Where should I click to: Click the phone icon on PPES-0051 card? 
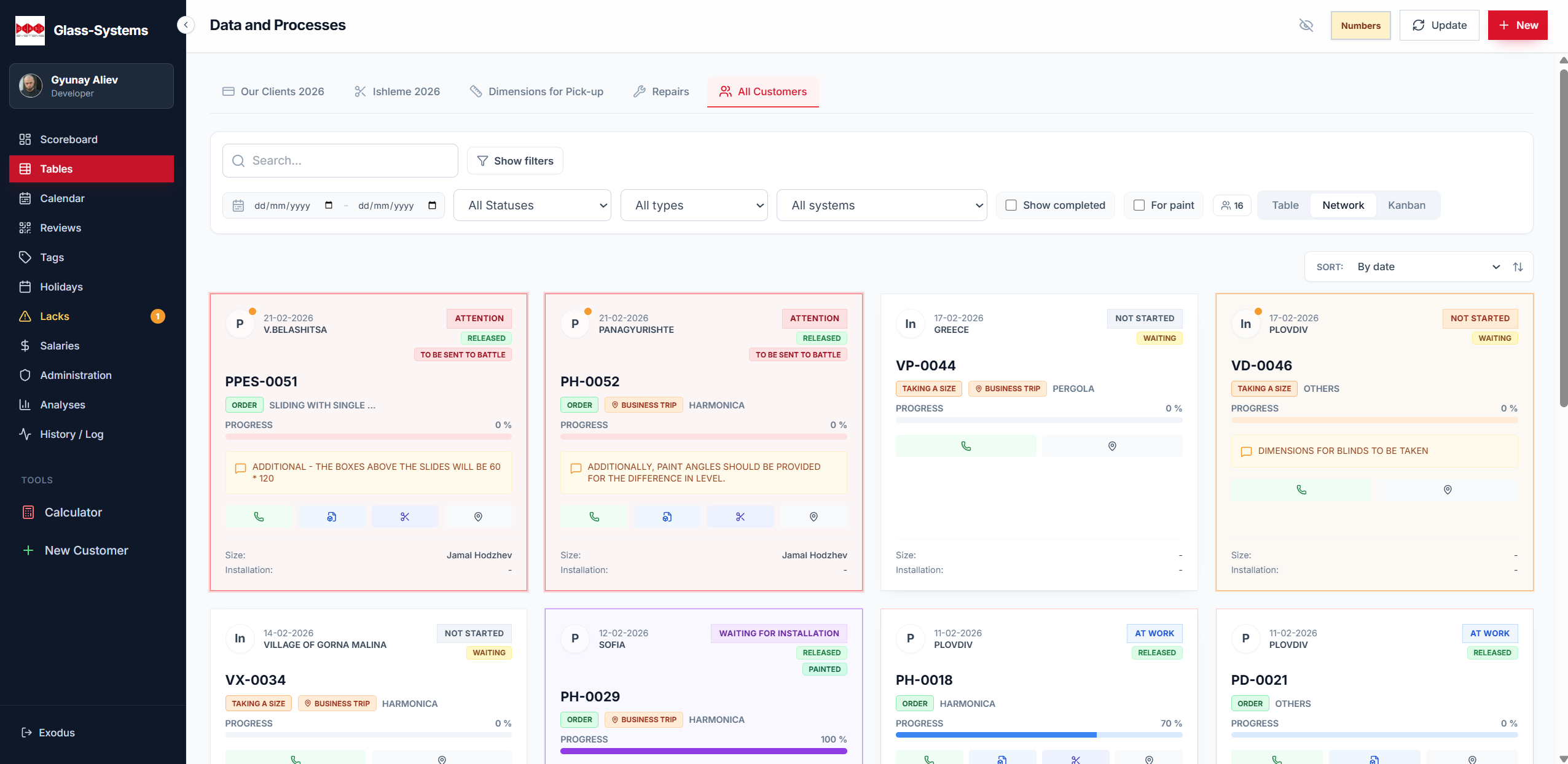coord(259,516)
